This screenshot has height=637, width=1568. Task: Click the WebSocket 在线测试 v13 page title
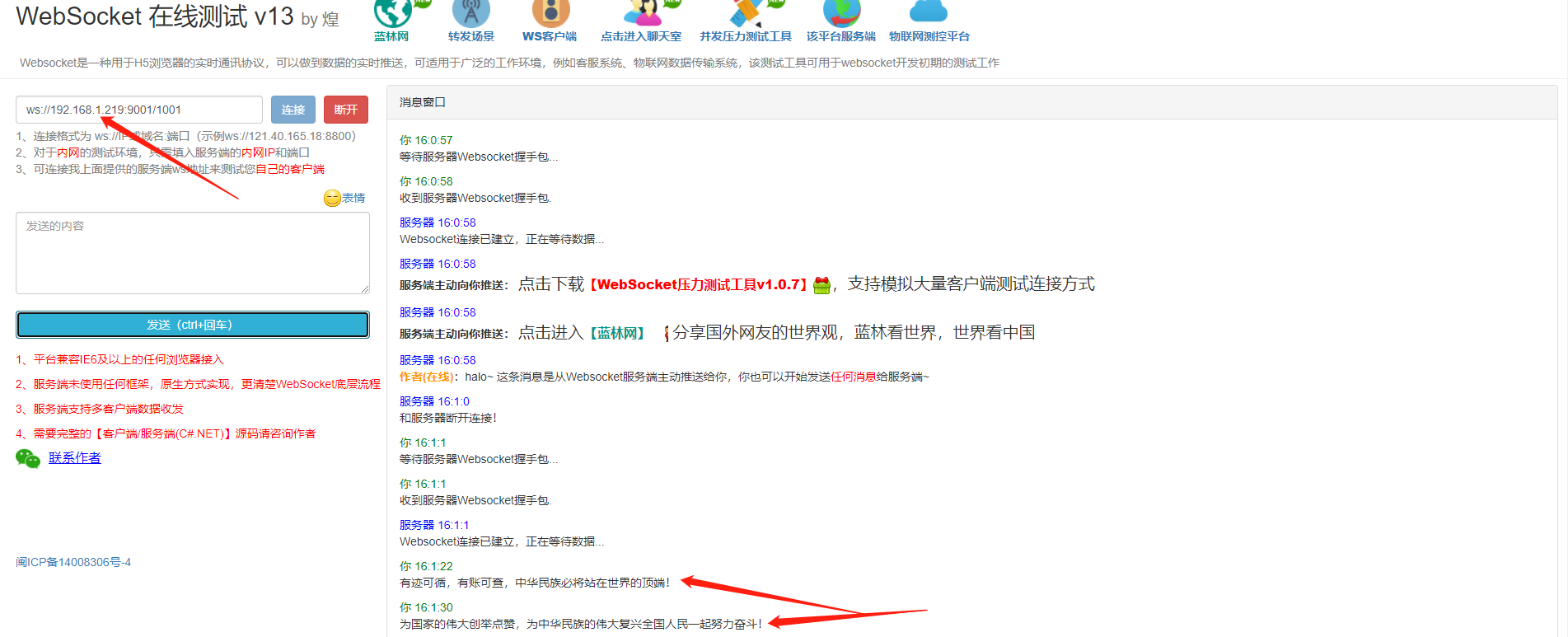[x=155, y=16]
